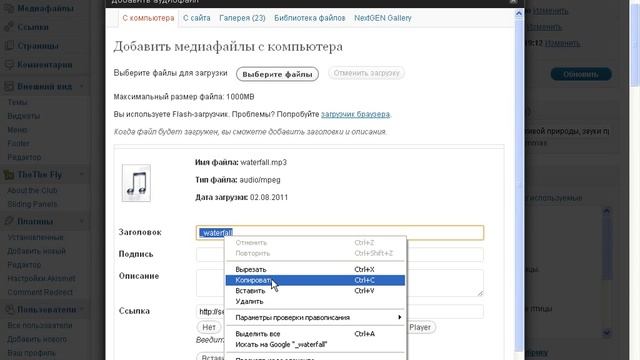Open Все пользователи sidebar link
Viewport: 640px width, 360px height.
click(x=40, y=325)
